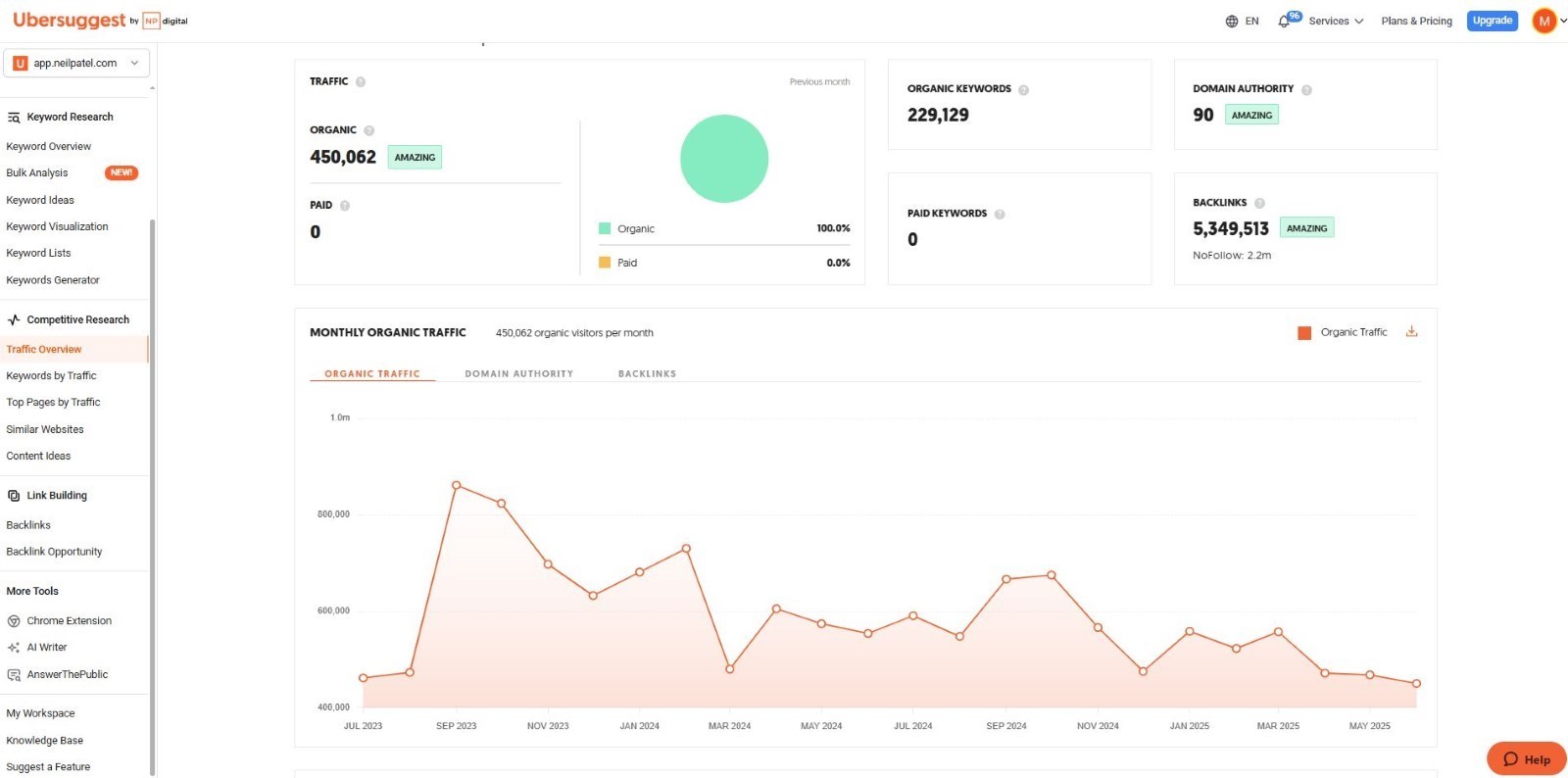
Task: Toggle the Organic Traffic legend series
Action: (1343, 332)
